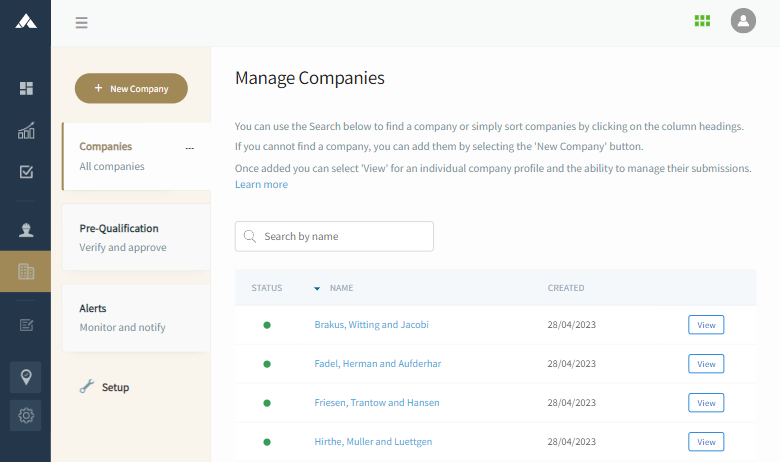Click created date of Fadel row

[x=572, y=364]
